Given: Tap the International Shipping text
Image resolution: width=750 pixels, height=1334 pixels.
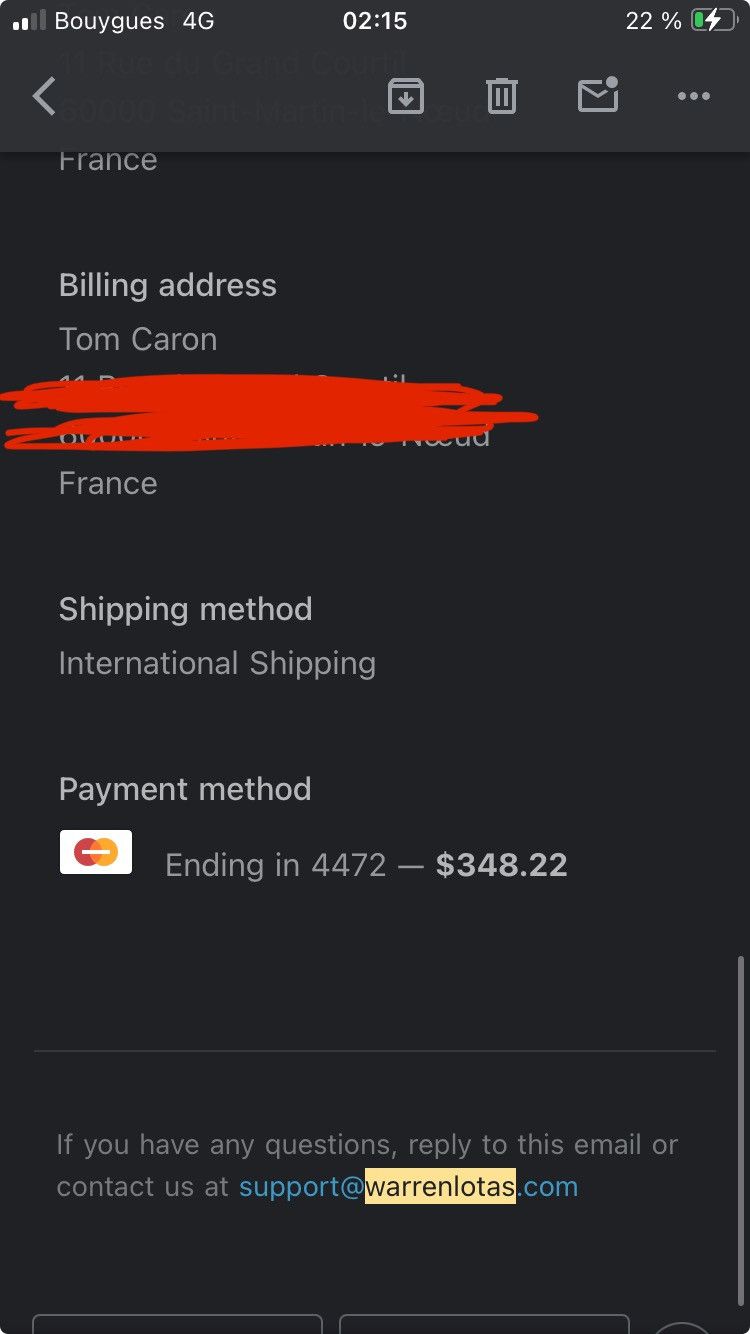Looking at the screenshot, I should click(217, 663).
